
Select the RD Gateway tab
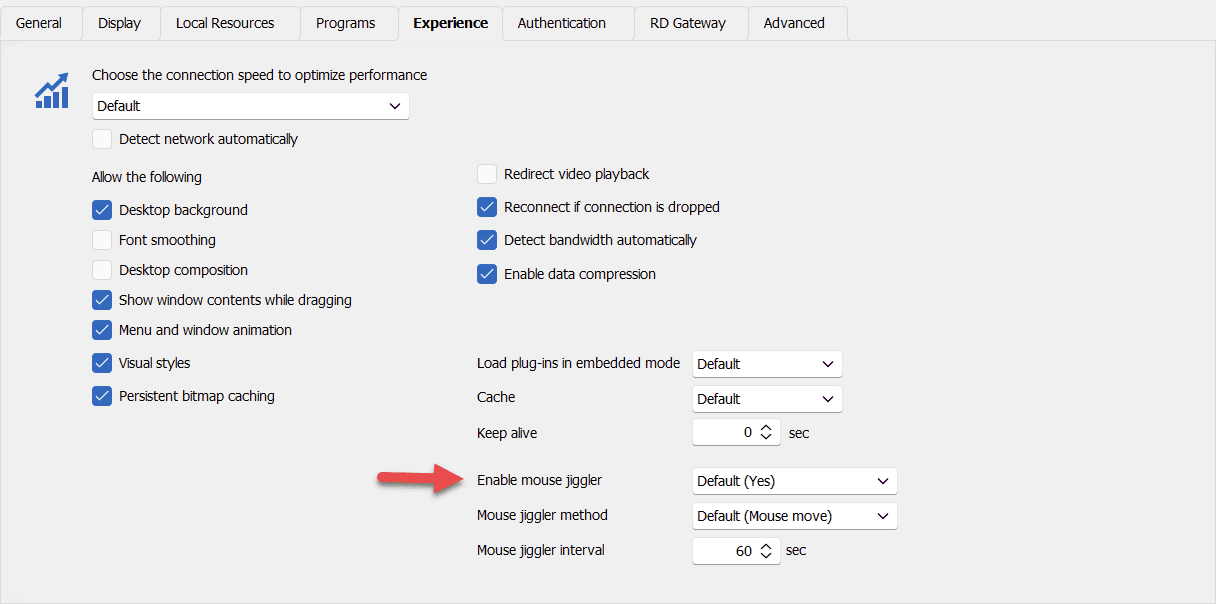click(x=688, y=23)
